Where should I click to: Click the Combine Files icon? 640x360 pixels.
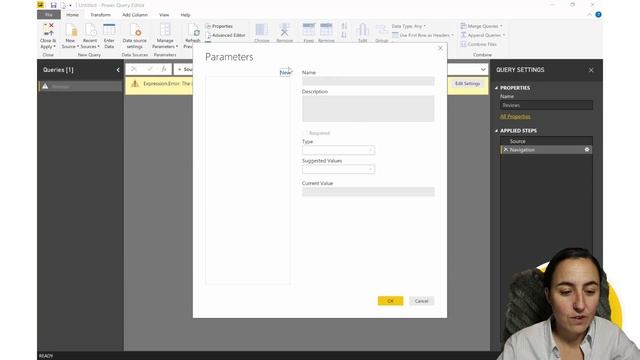(464, 44)
